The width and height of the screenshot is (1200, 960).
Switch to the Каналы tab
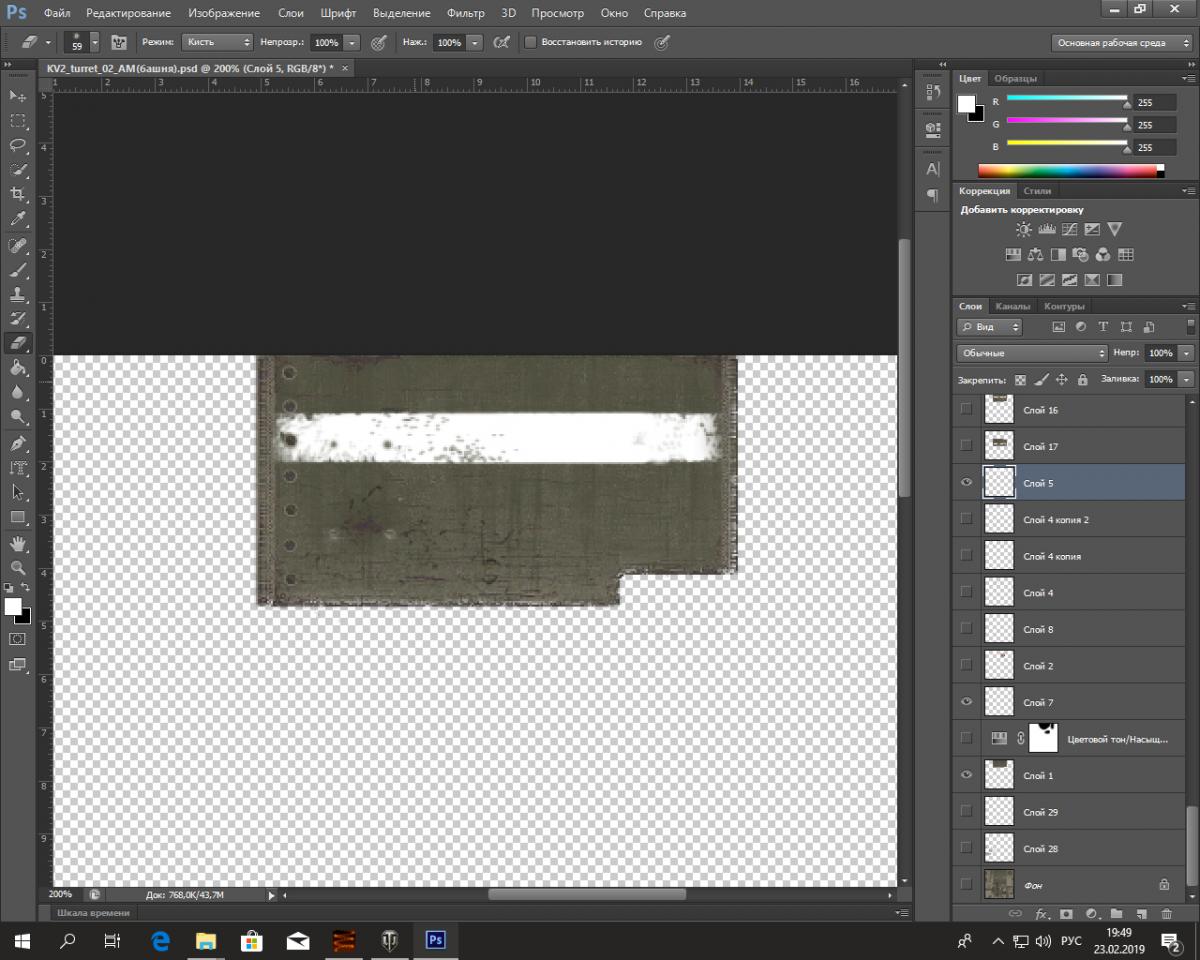point(1012,306)
